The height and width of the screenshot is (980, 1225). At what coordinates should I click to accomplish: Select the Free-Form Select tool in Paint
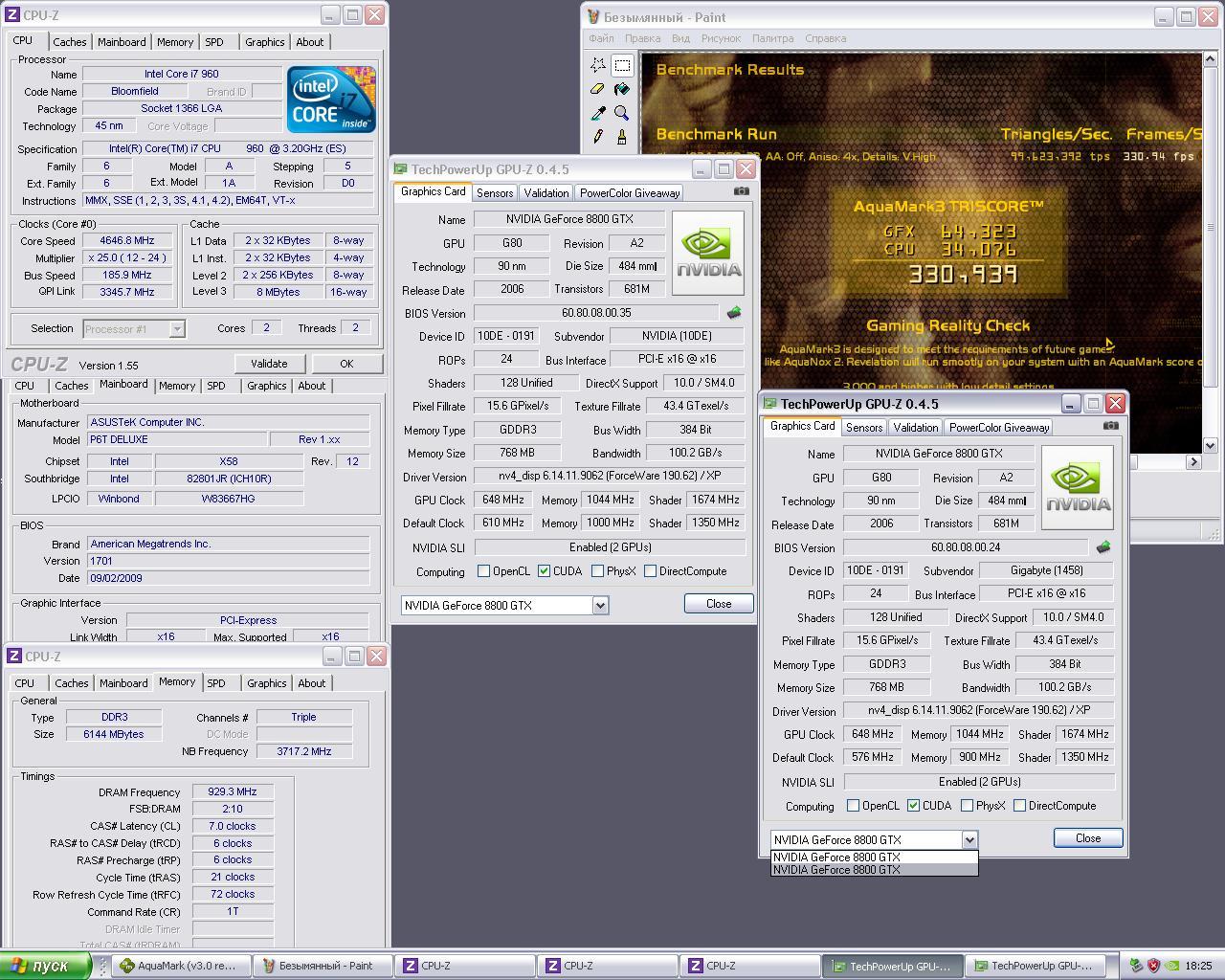(598, 65)
